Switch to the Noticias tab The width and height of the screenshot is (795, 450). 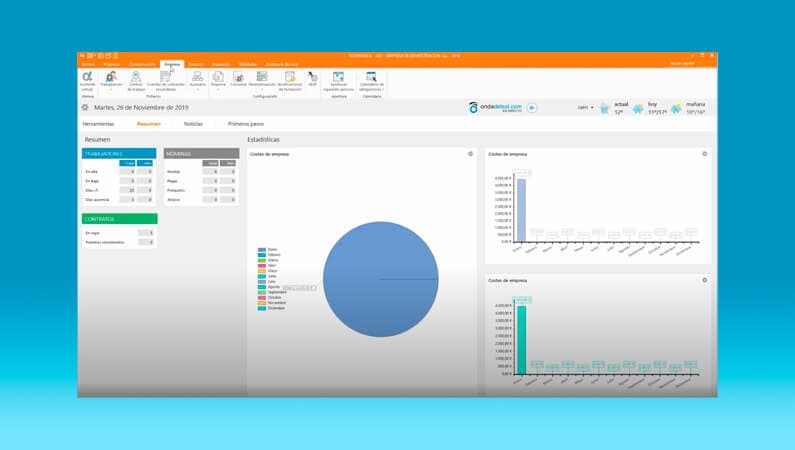point(193,124)
